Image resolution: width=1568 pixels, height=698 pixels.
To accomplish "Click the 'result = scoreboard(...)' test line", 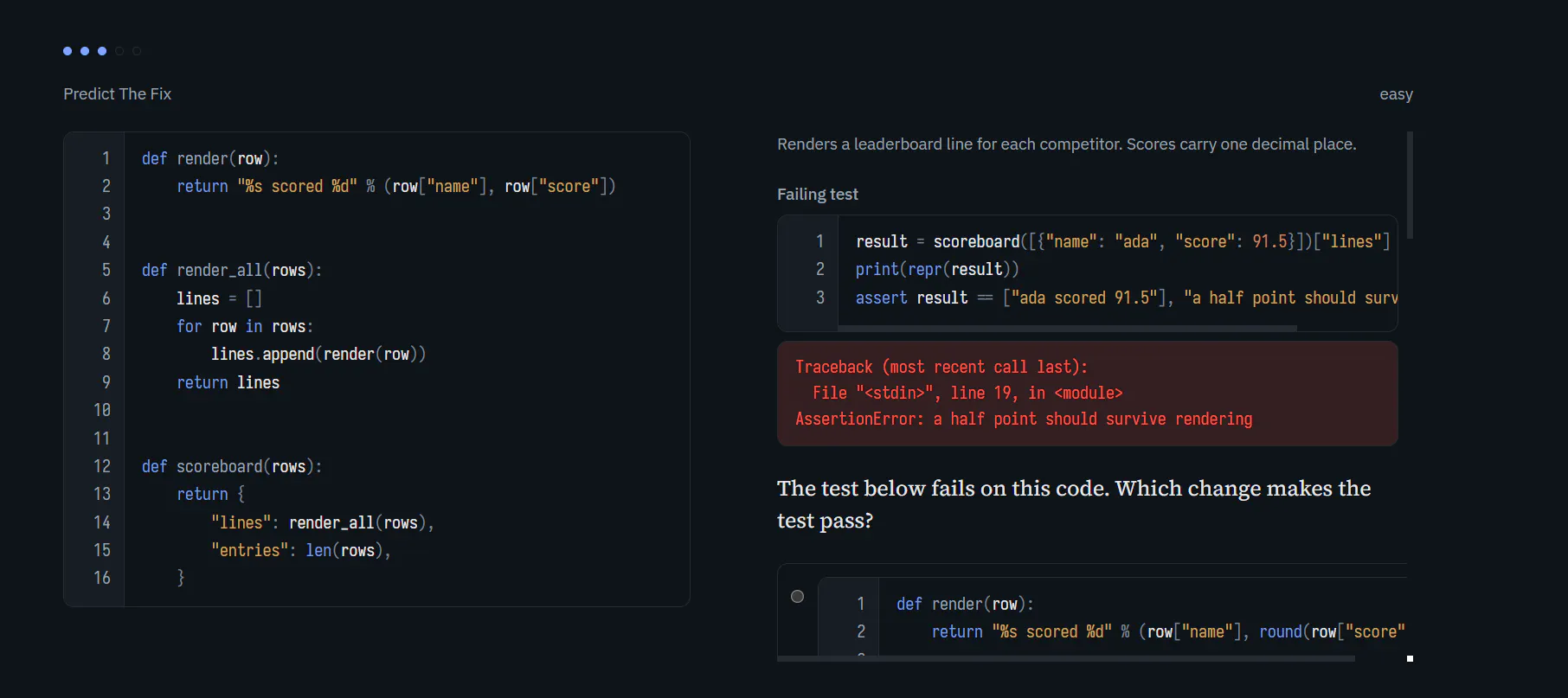I will coord(1123,241).
